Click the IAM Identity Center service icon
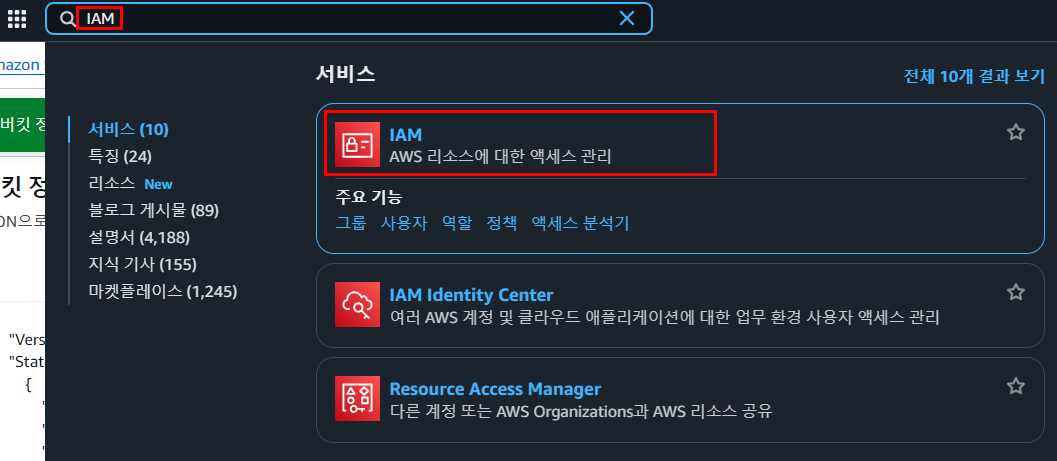Viewport: 1057px width, 461px height. (x=357, y=305)
